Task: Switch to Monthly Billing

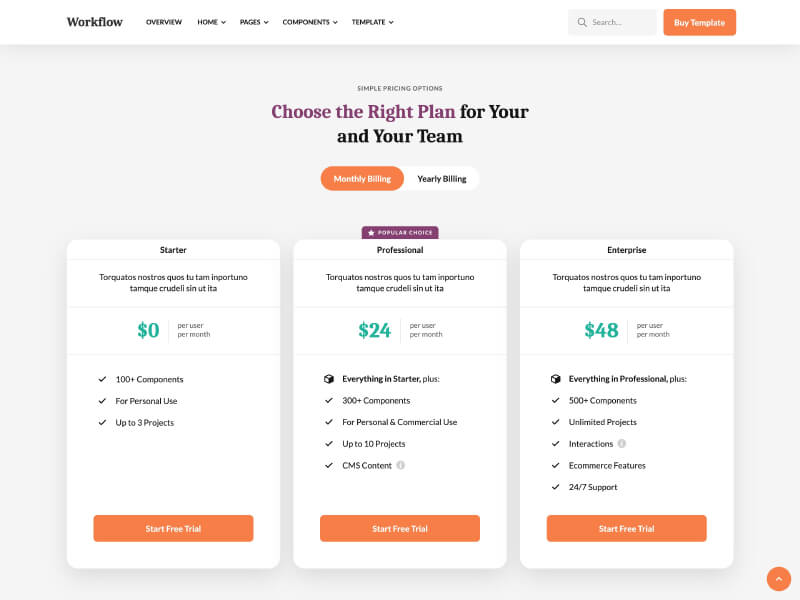Action: pyautogui.click(x=362, y=178)
